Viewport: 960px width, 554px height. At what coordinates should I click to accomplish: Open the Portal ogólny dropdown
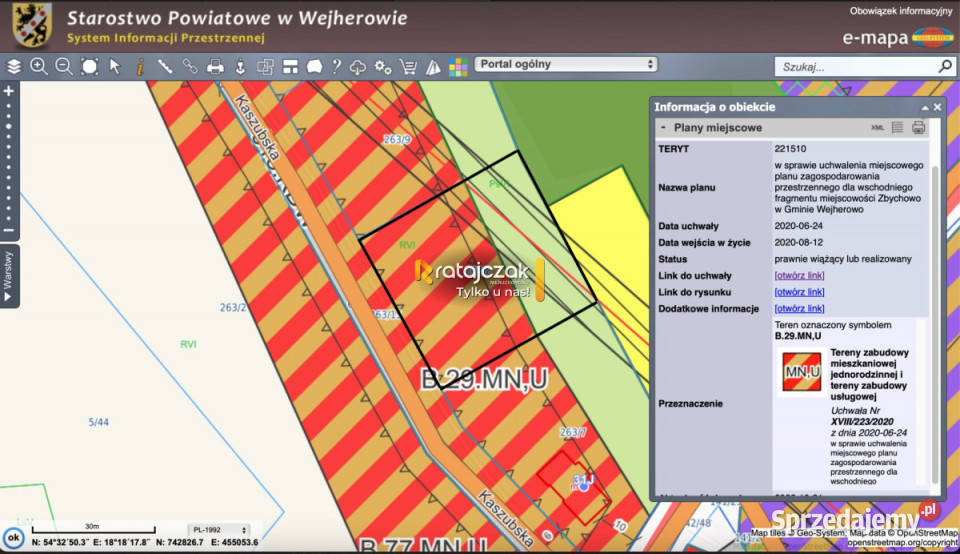coord(566,64)
